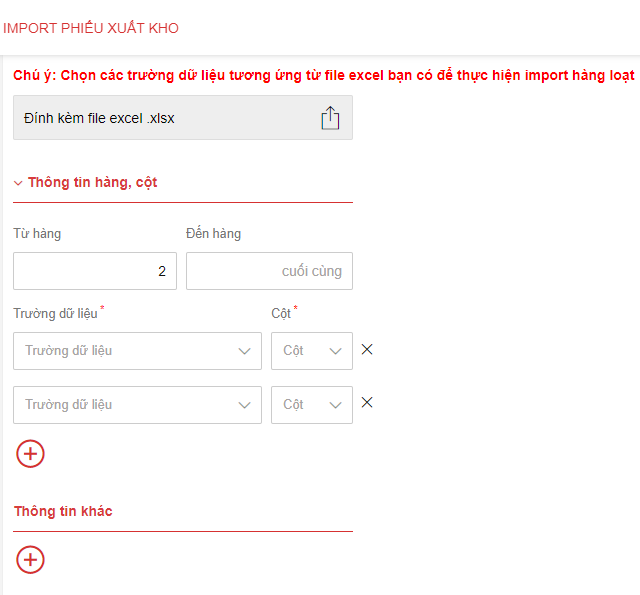Click the Đính kèm file excel .xlsx text
This screenshot has width=640, height=595.
click(100, 118)
